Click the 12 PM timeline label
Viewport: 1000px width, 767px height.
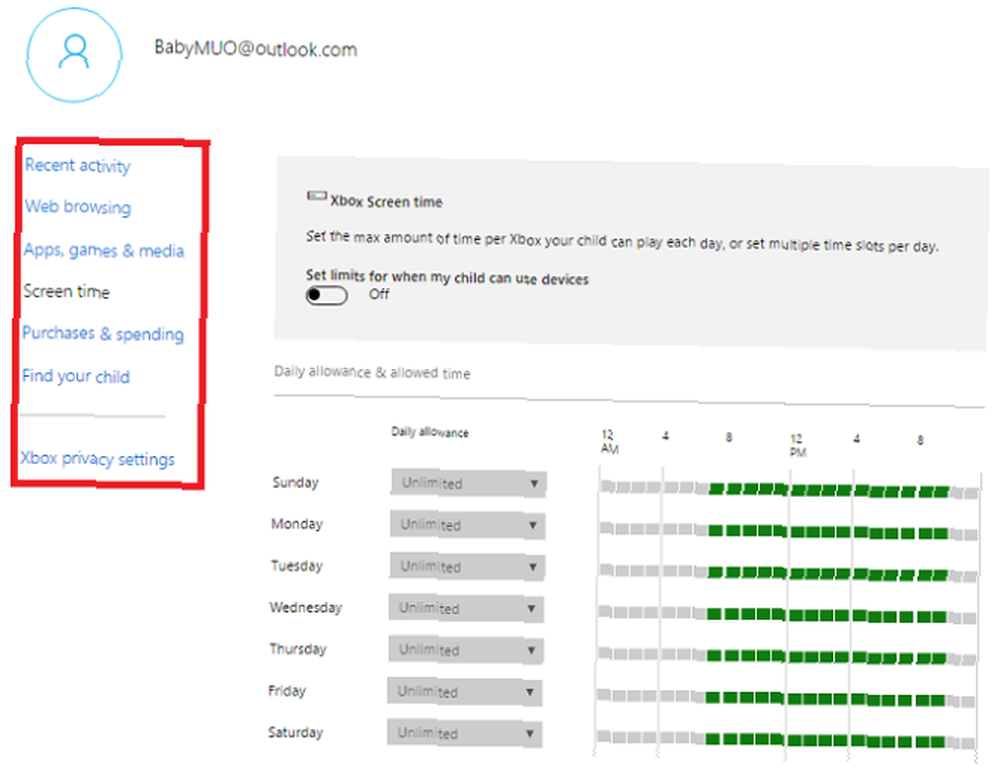[x=798, y=446]
